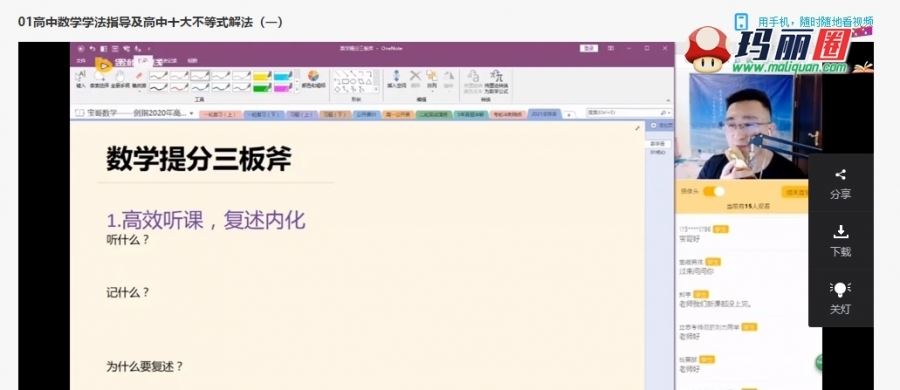The width and height of the screenshot is (900, 390).
Task: Click the page title 数学提分三板斧
Action: tap(199, 159)
